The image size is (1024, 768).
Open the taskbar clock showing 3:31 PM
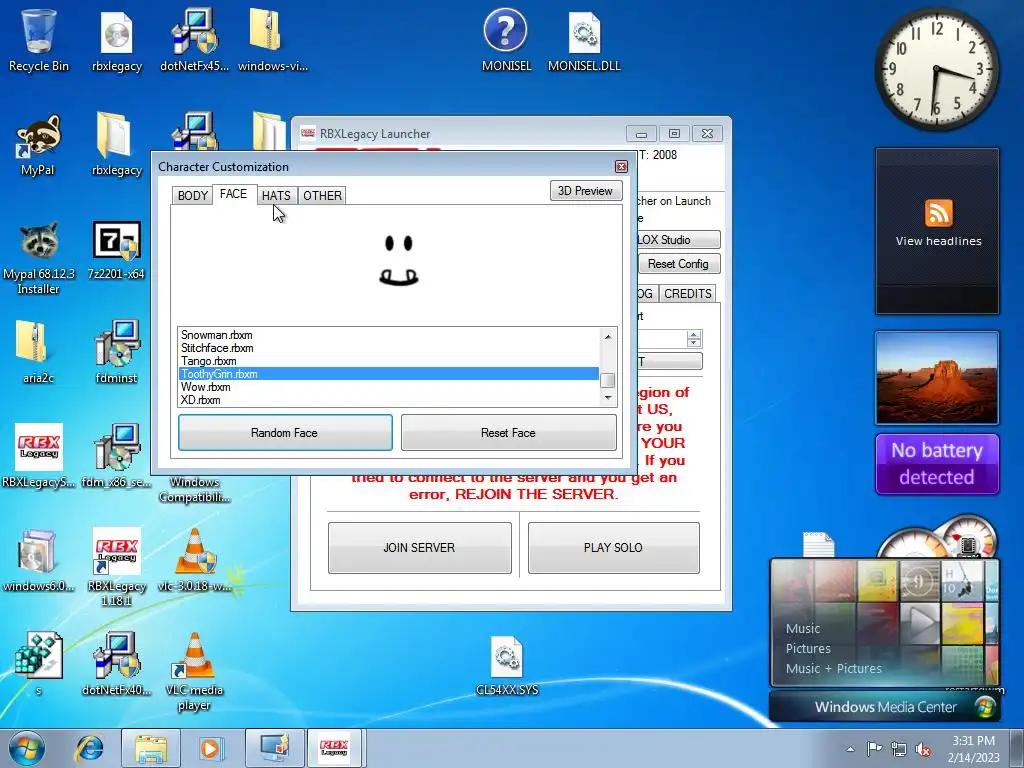point(973,748)
